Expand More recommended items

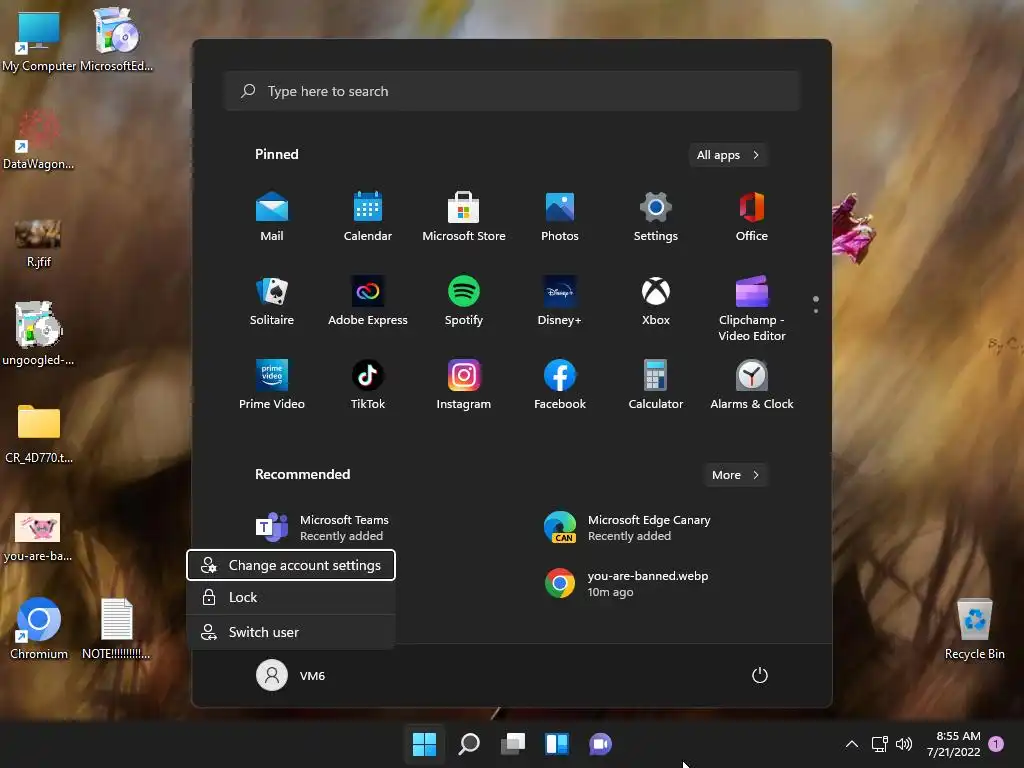735,475
